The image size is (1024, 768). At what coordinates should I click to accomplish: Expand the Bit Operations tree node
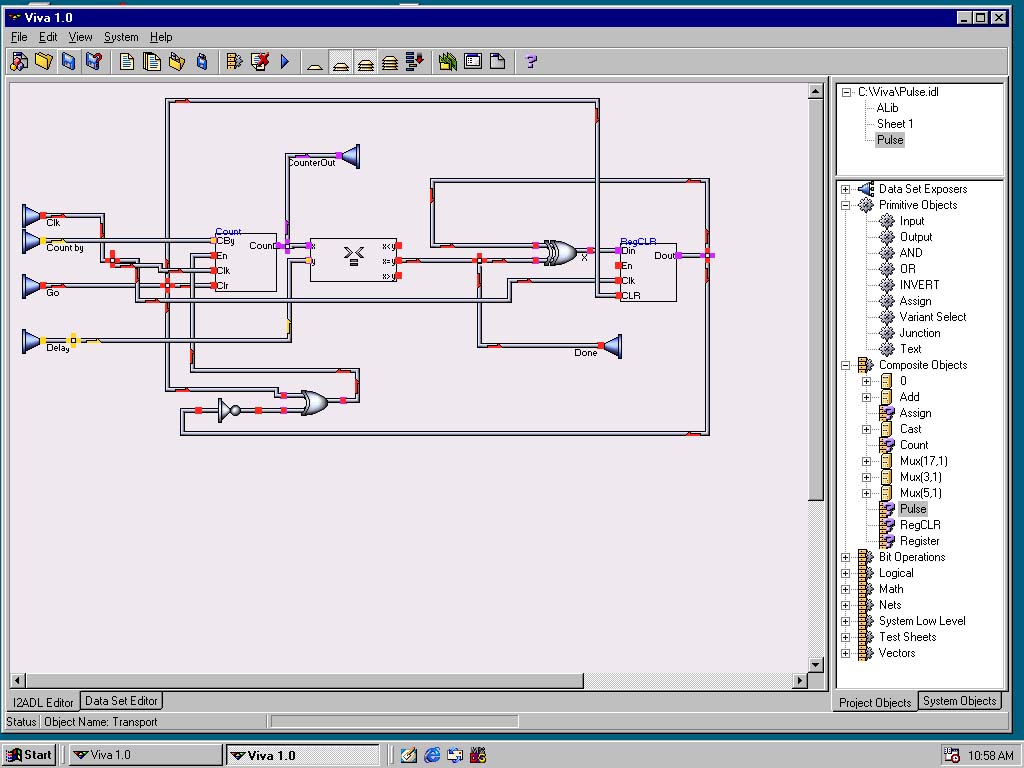(846, 557)
